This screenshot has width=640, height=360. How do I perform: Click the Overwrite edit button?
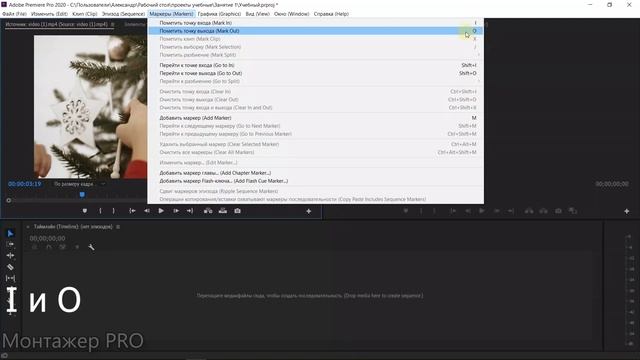point(222,211)
